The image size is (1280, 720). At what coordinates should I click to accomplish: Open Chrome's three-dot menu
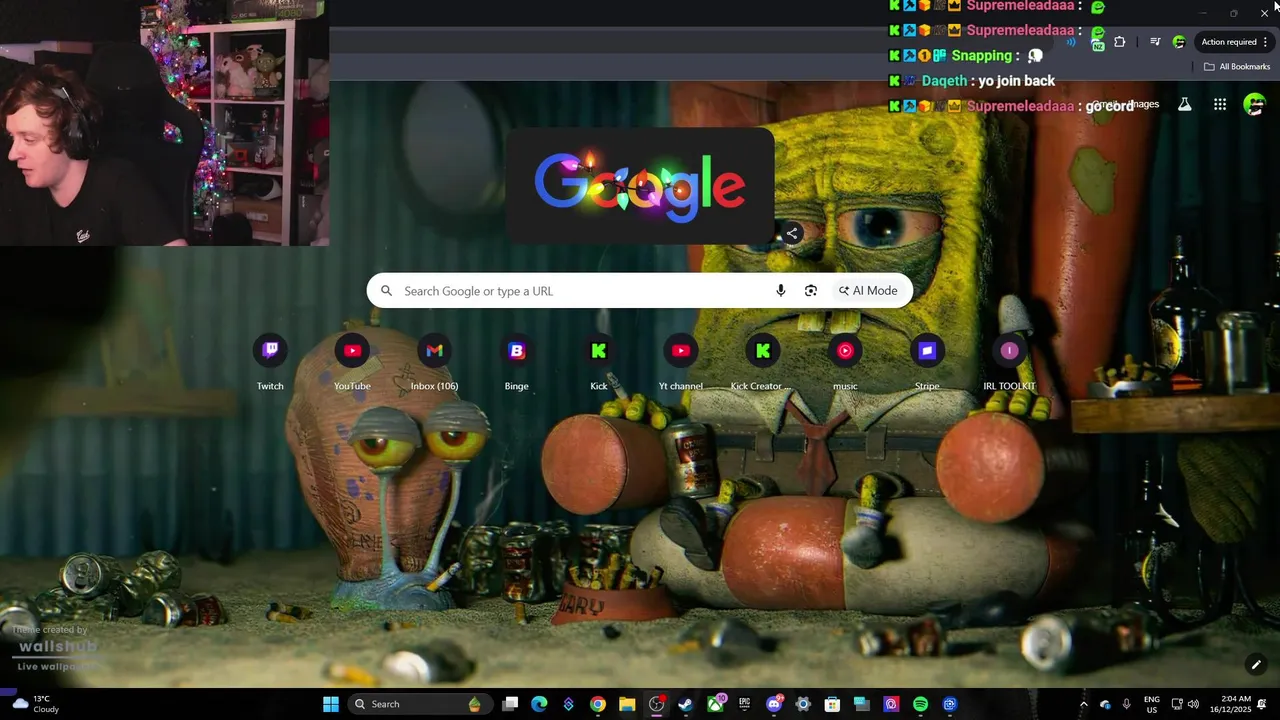click(x=1266, y=42)
